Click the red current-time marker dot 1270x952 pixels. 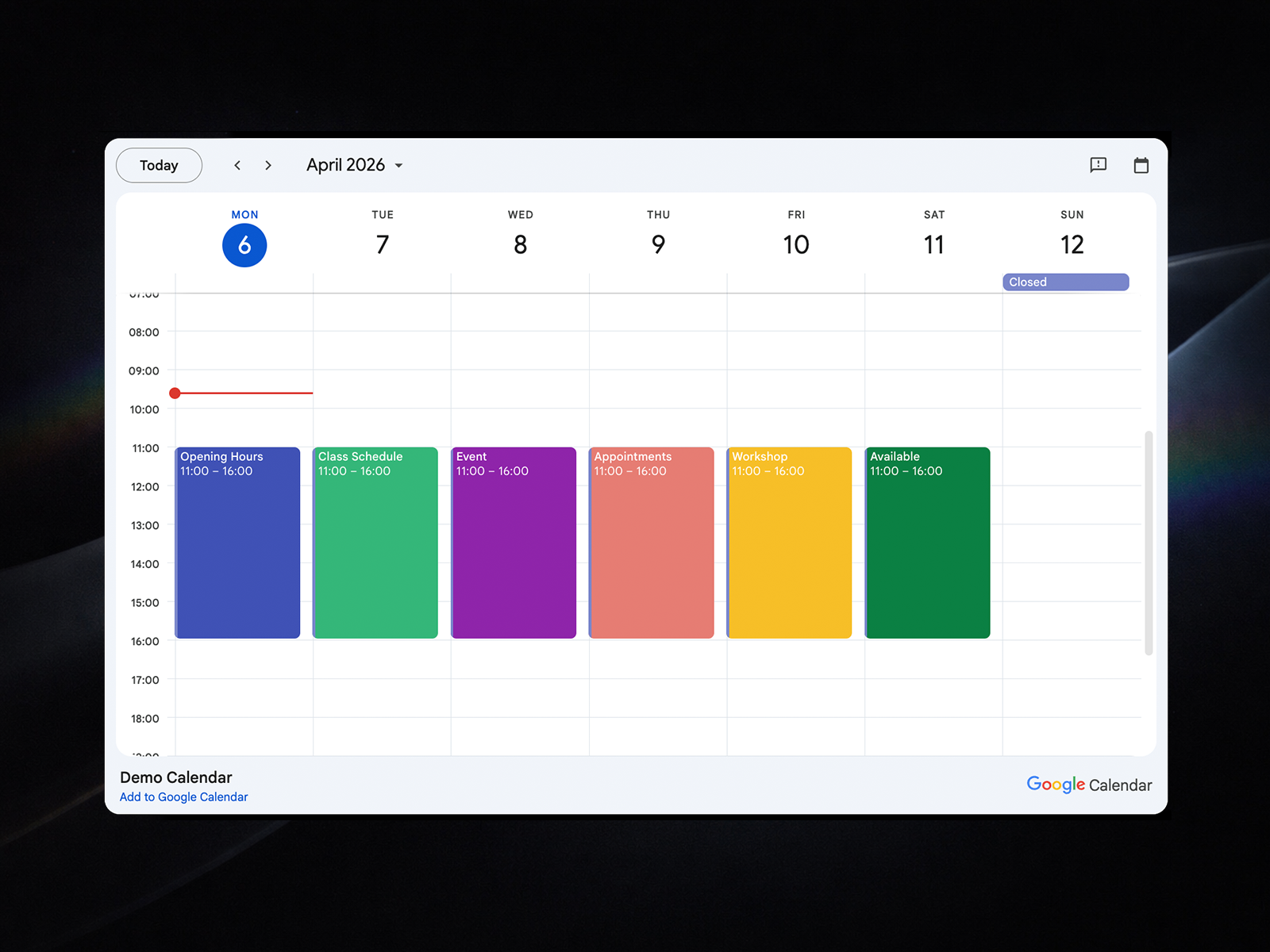point(175,393)
